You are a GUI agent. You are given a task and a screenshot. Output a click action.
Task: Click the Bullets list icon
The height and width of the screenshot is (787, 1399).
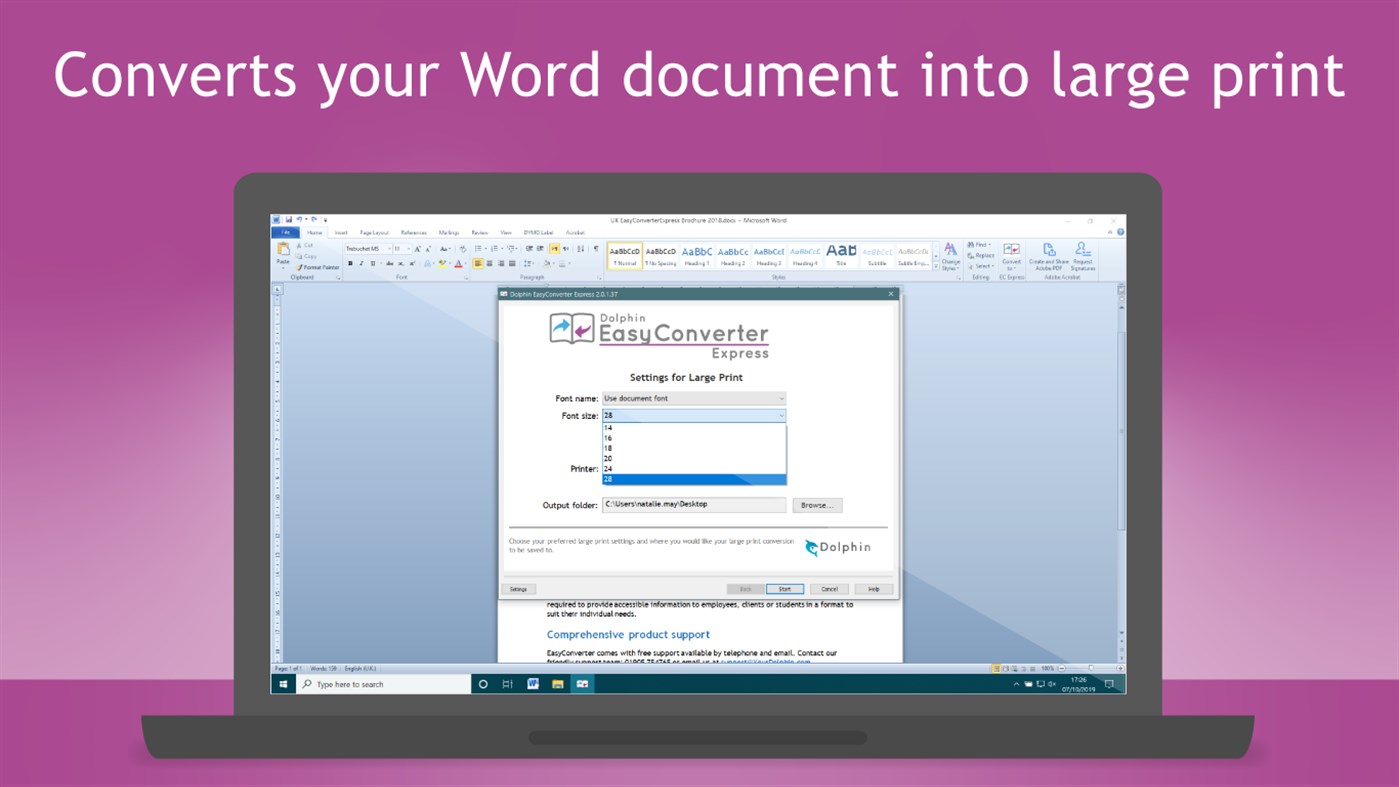pos(478,249)
